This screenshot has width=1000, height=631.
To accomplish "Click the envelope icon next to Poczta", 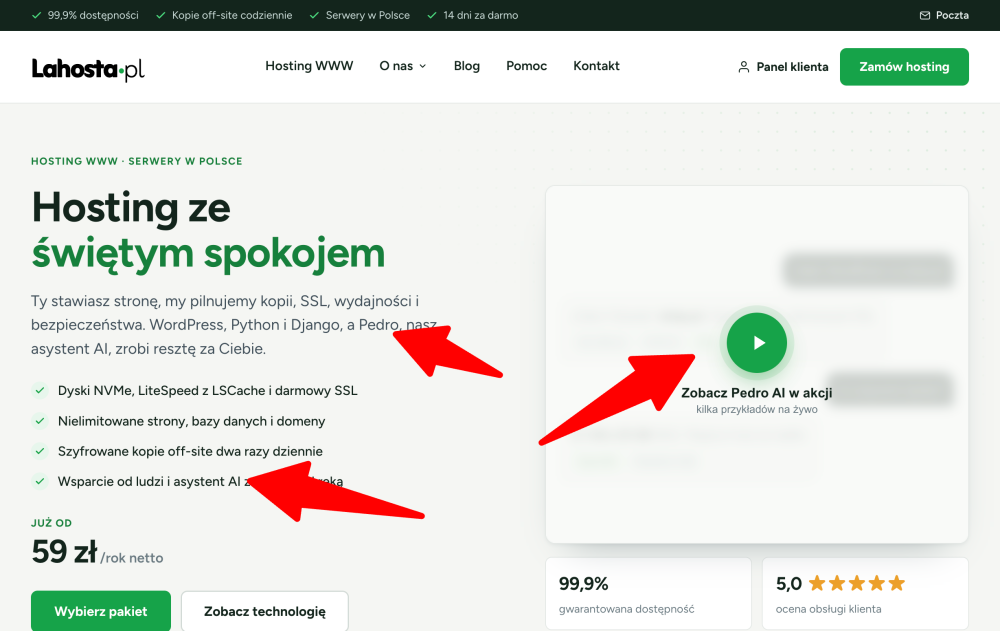I will (925, 15).
